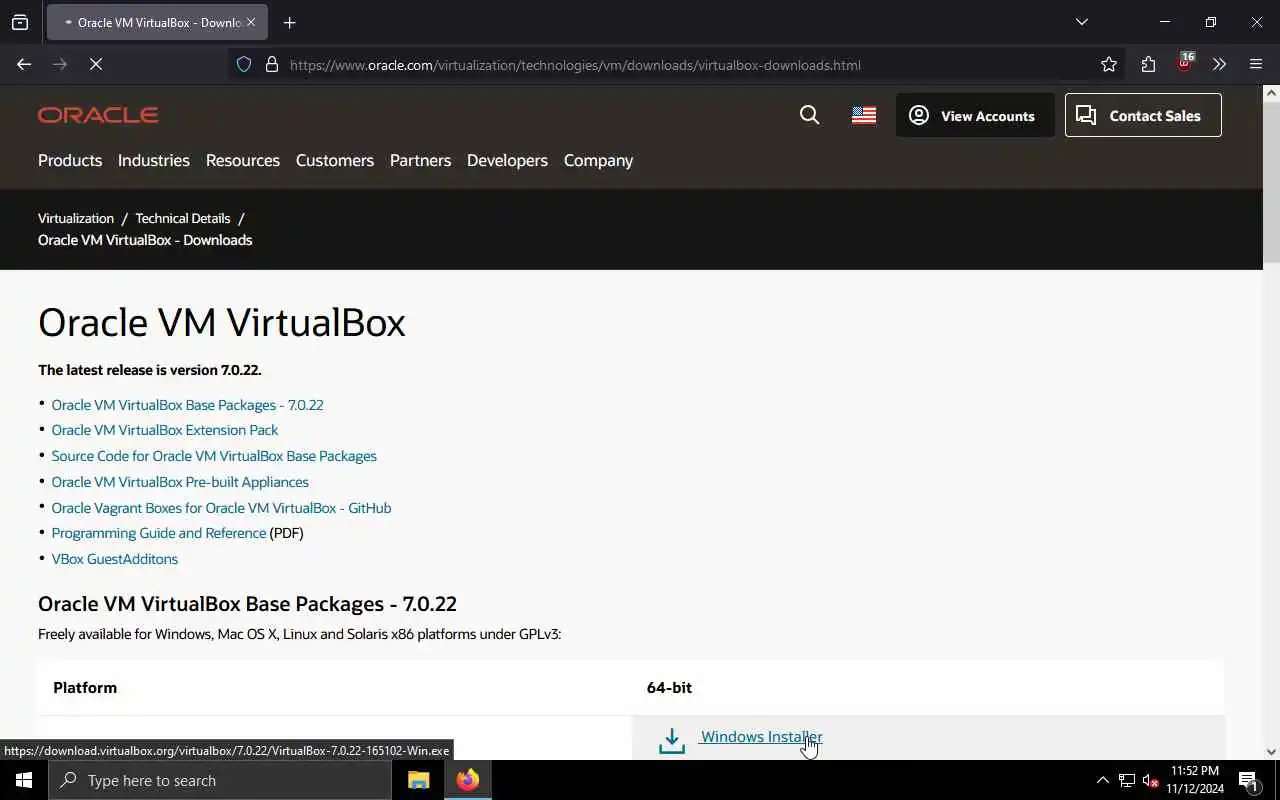1280x800 pixels.
Task: Open the taskbar clock showing 11:52 PM
Action: pos(1195,780)
